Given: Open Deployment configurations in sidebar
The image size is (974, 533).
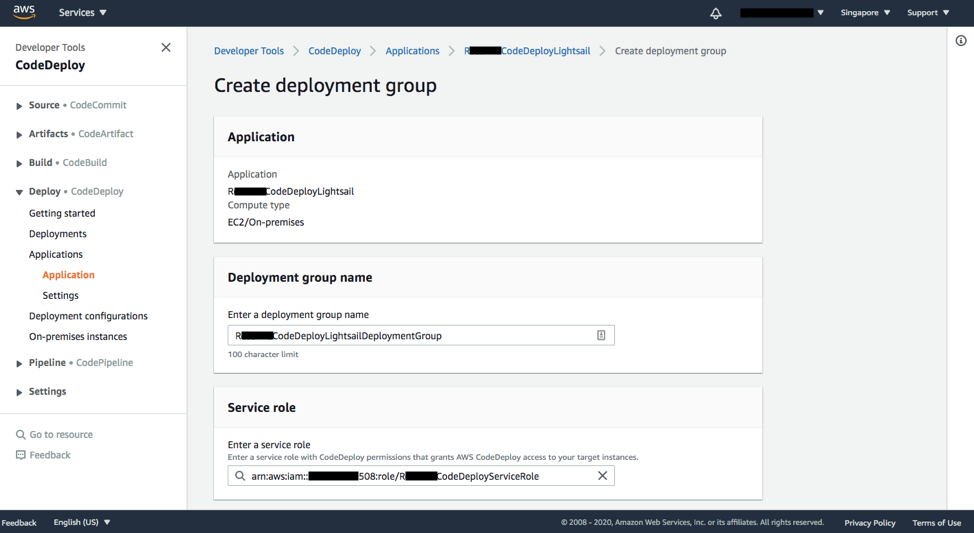Looking at the screenshot, I should (x=88, y=316).
